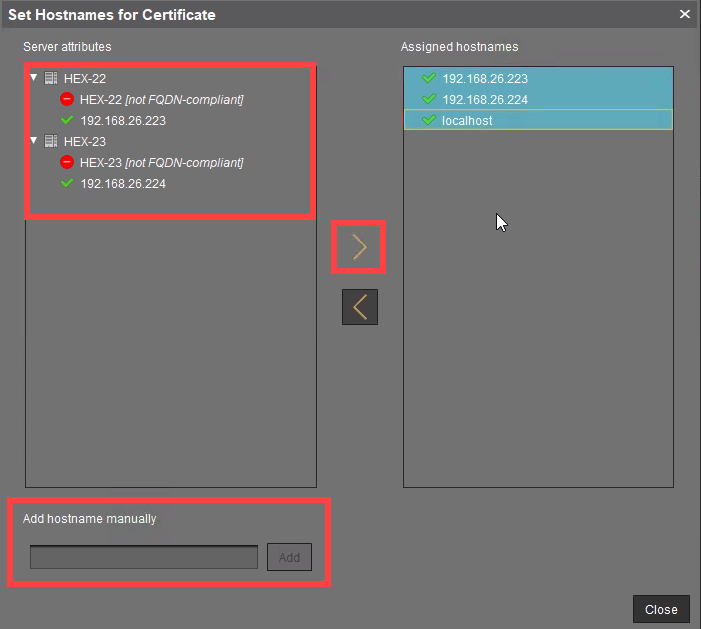
Task: Select 192.168.26.224 in Assigned hostnames list
Action: tap(485, 99)
